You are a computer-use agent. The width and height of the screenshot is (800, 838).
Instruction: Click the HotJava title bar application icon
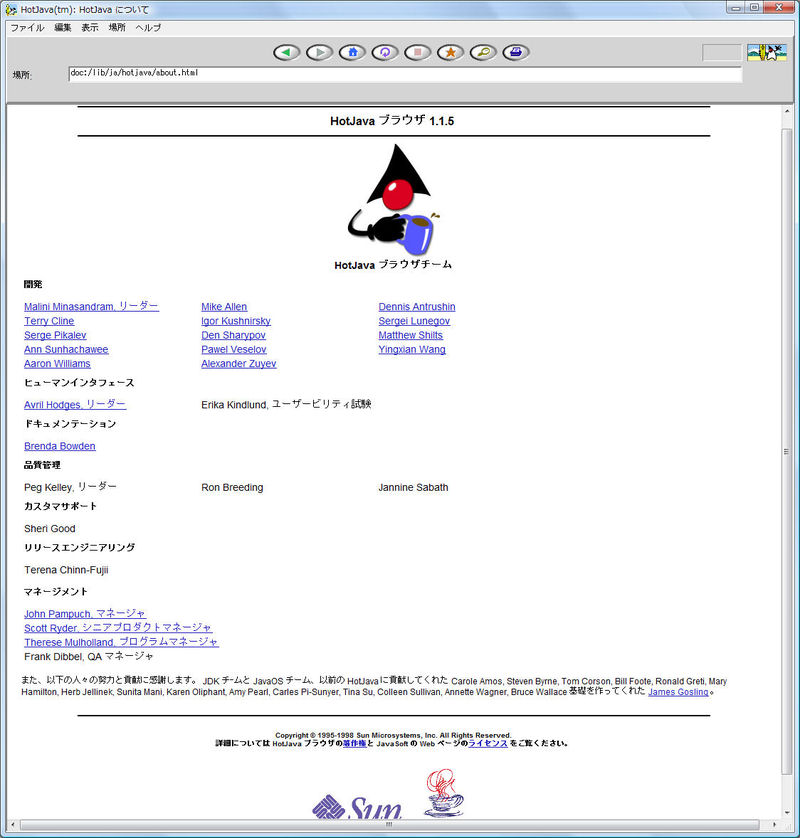click(11, 10)
